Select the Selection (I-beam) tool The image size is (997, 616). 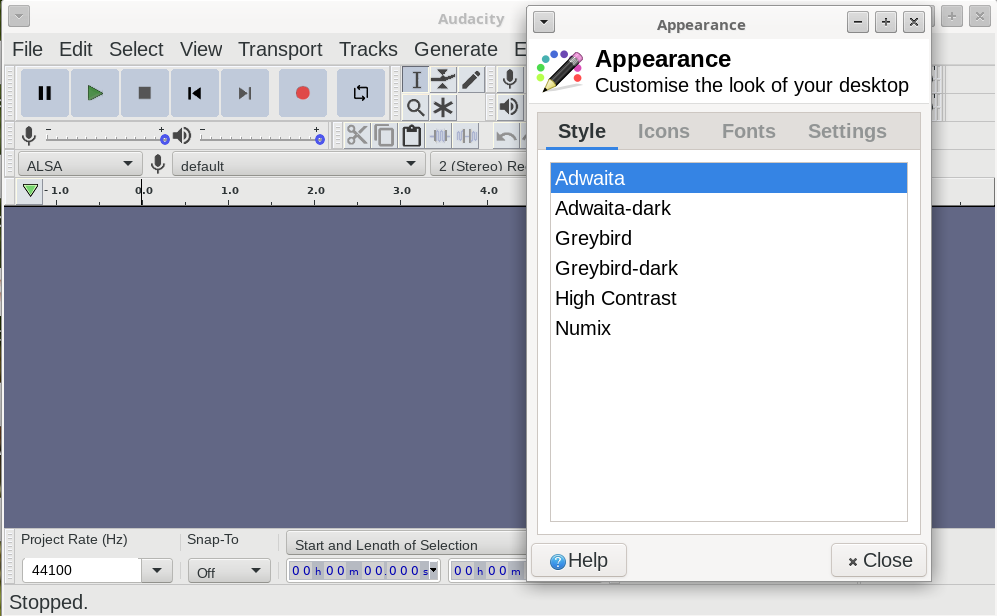416,80
